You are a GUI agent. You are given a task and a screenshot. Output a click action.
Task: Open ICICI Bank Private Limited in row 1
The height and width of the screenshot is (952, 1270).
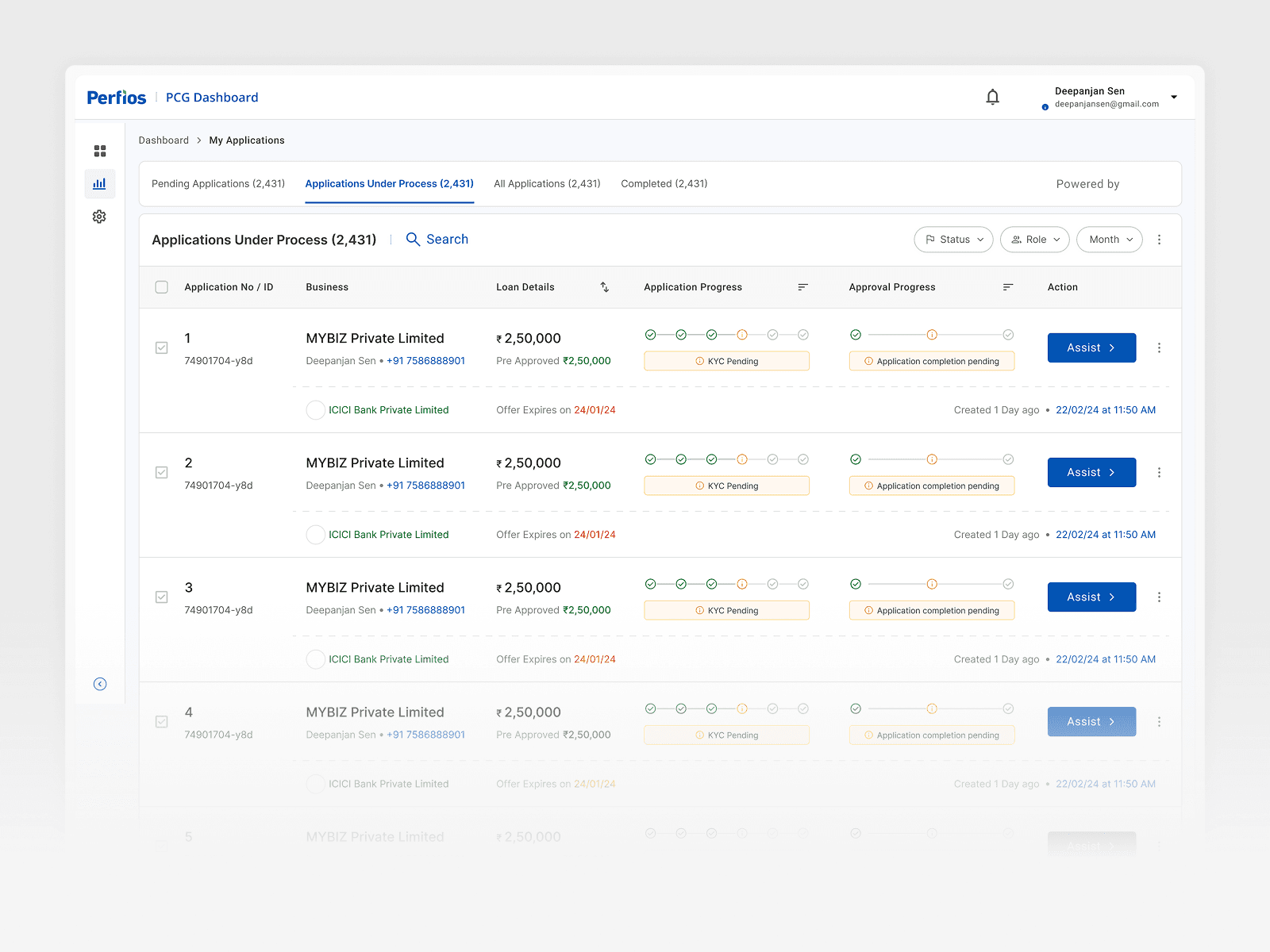coord(389,410)
